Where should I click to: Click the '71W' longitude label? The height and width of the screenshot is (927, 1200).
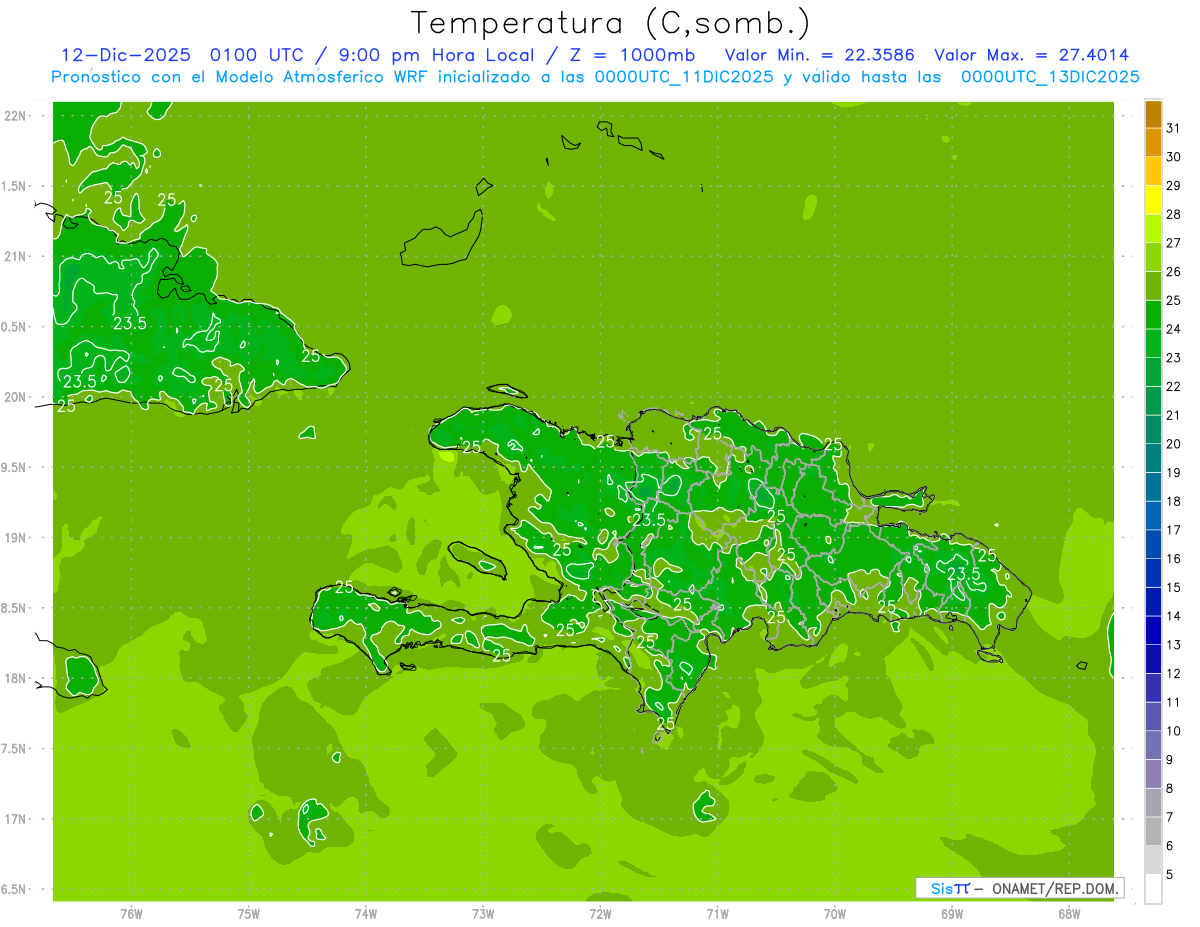[x=717, y=913]
